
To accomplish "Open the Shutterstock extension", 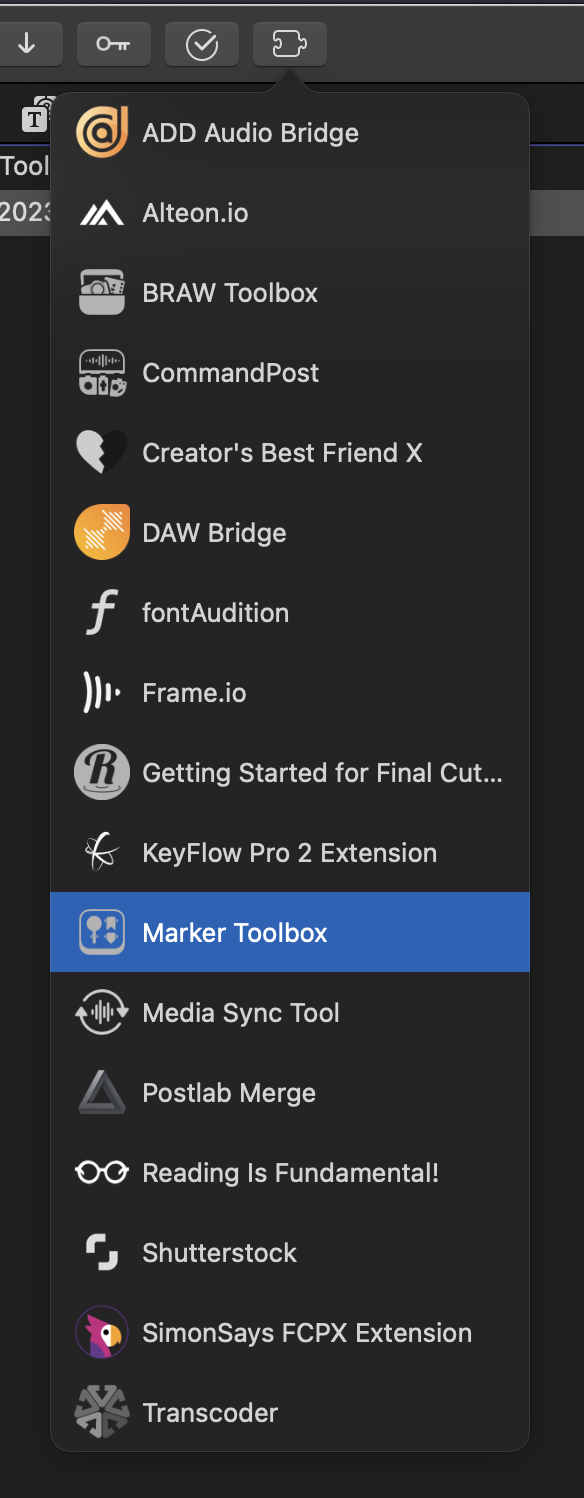I will [290, 1253].
